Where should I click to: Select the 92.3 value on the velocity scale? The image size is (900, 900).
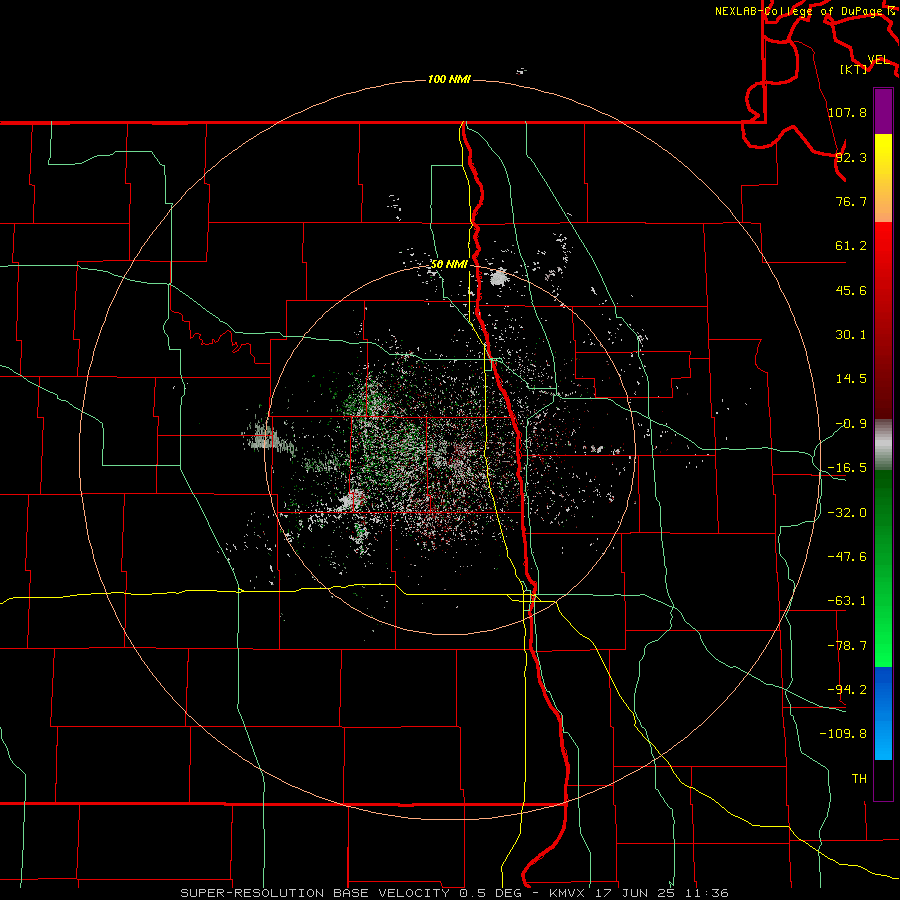point(851,157)
